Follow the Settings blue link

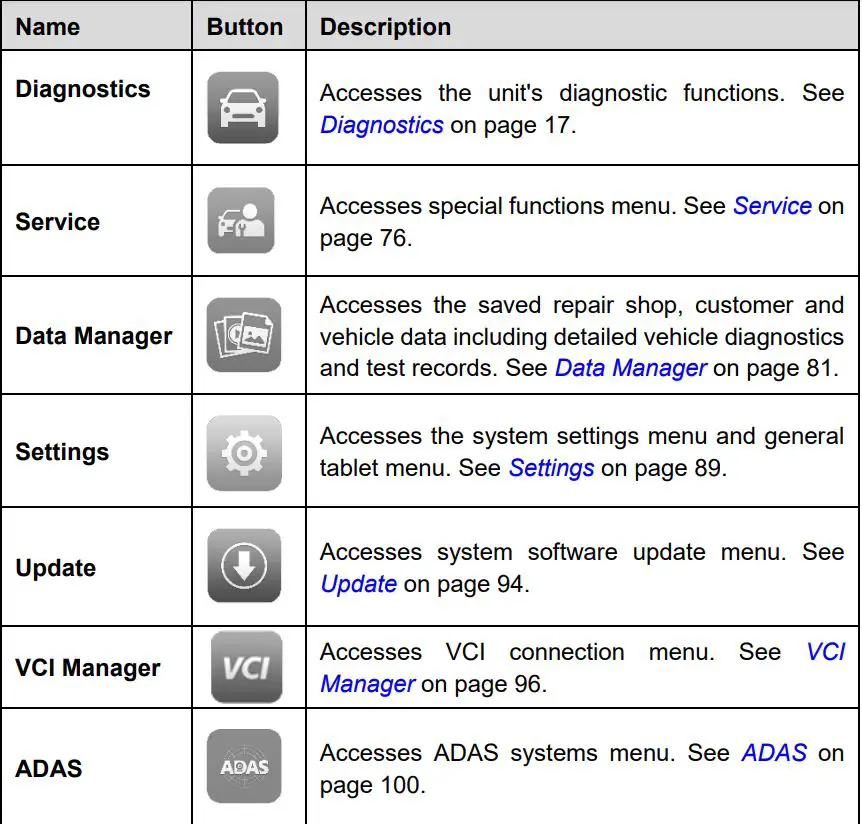tap(551, 468)
